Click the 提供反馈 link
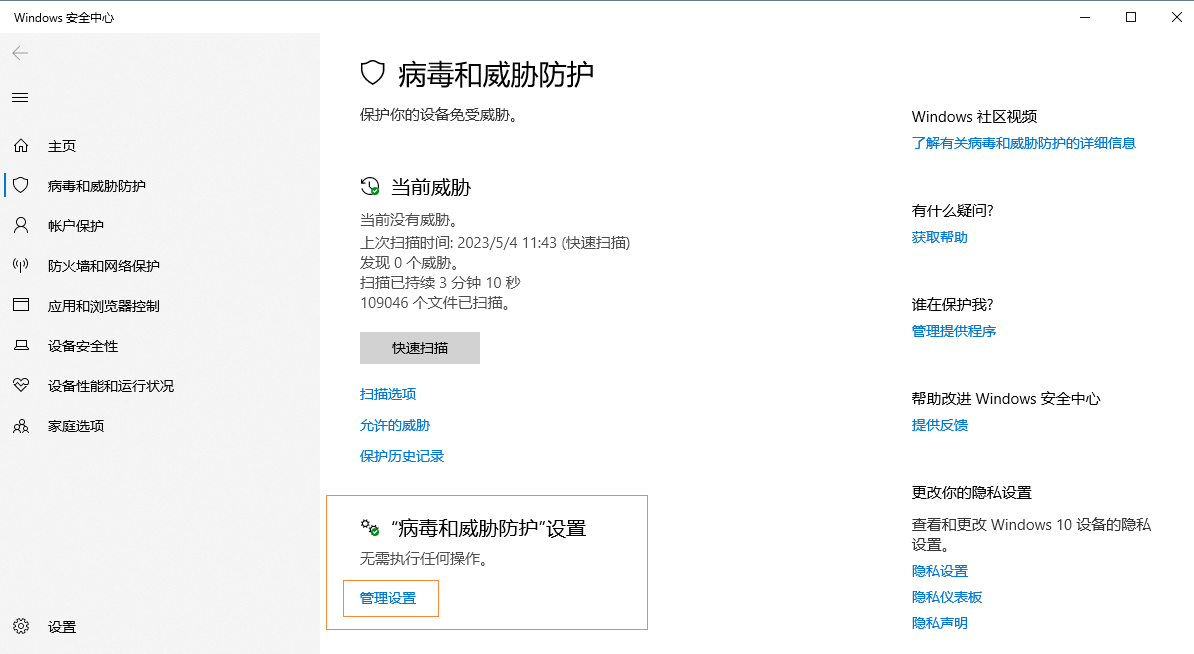 (x=939, y=426)
